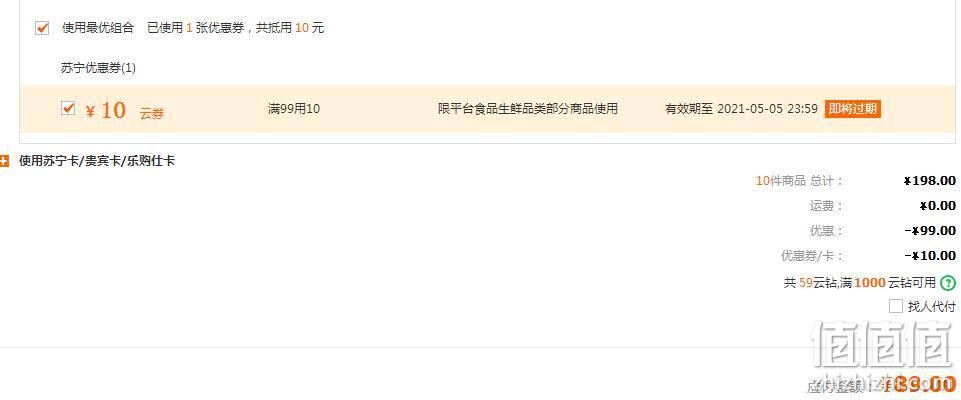Open the green question mark help icon
This screenshot has width=961, height=400.
coord(948,283)
